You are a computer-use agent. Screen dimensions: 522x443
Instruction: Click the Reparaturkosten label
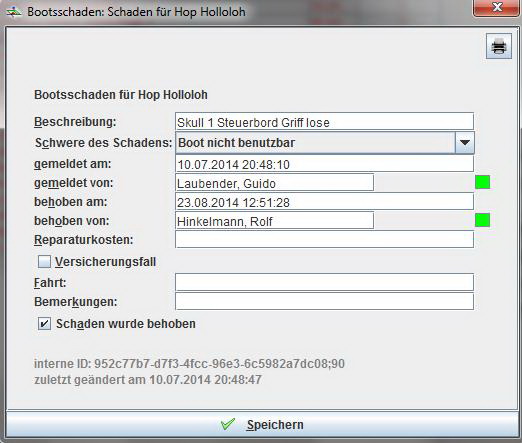click(84, 240)
